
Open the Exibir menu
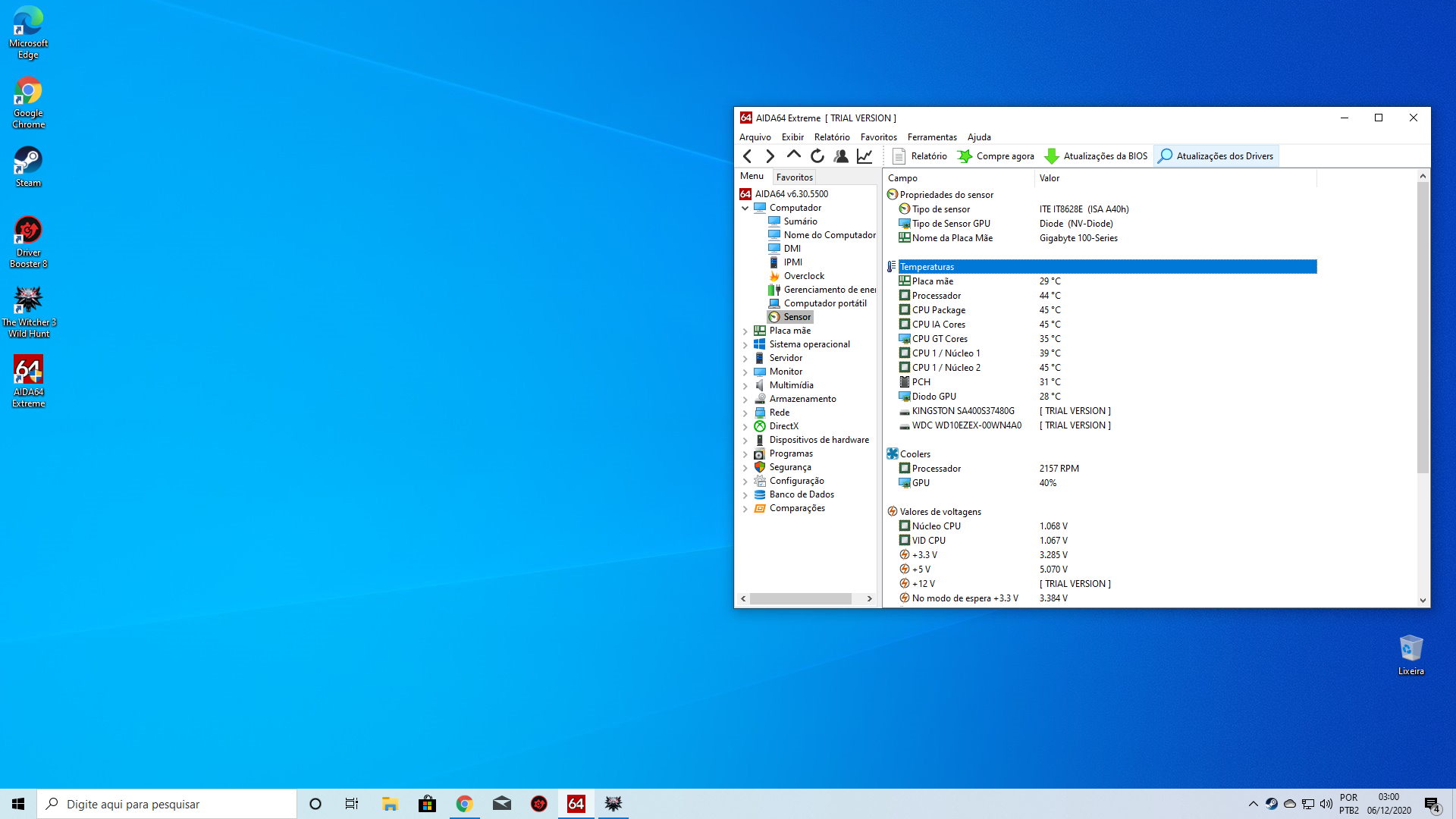(x=792, y=137)
